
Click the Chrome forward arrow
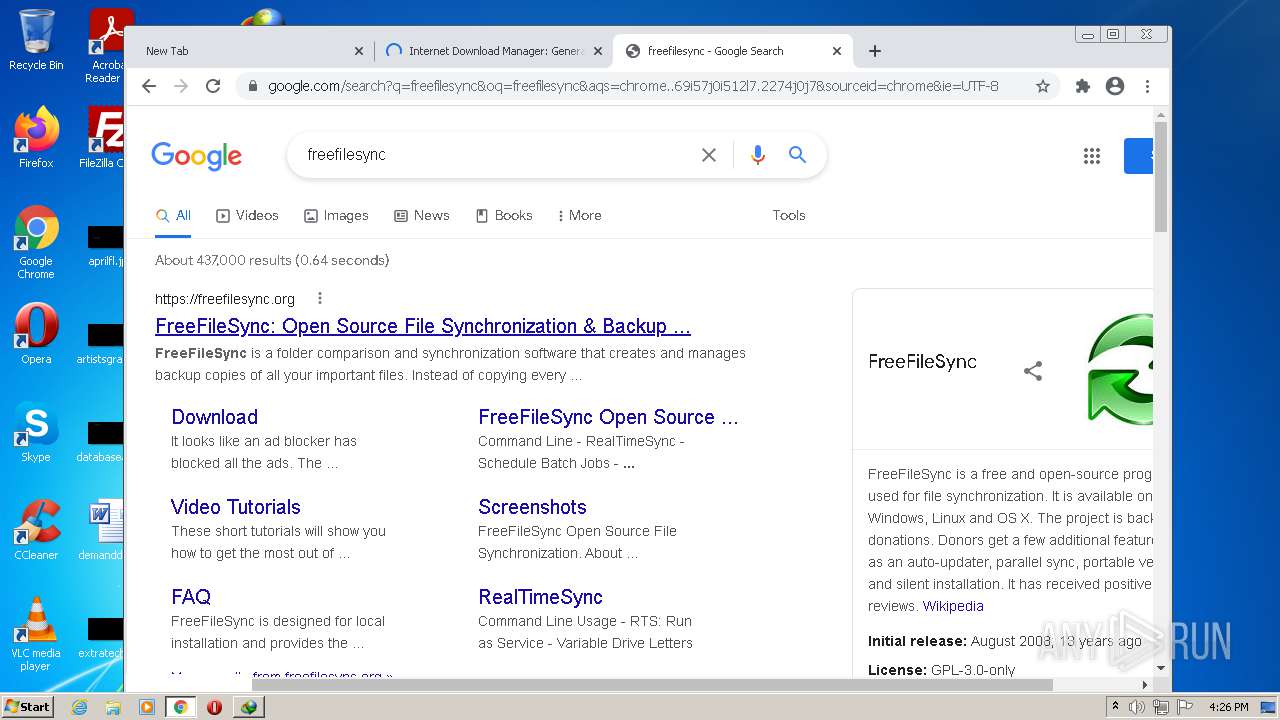[181, 86]
